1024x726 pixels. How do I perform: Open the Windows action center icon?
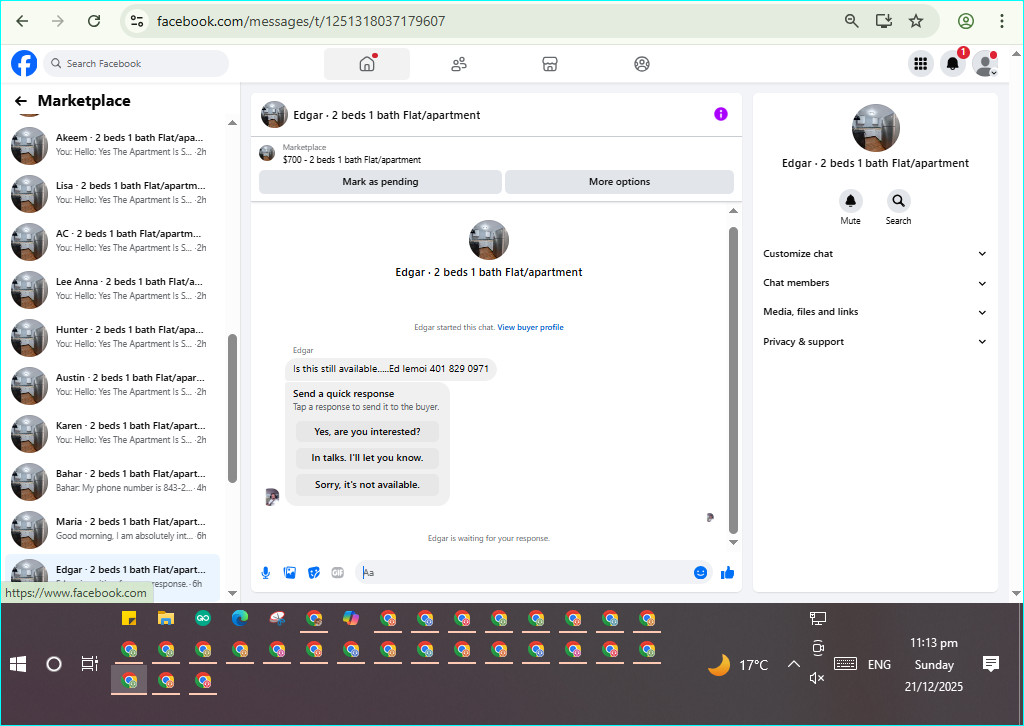coord(991,665)
